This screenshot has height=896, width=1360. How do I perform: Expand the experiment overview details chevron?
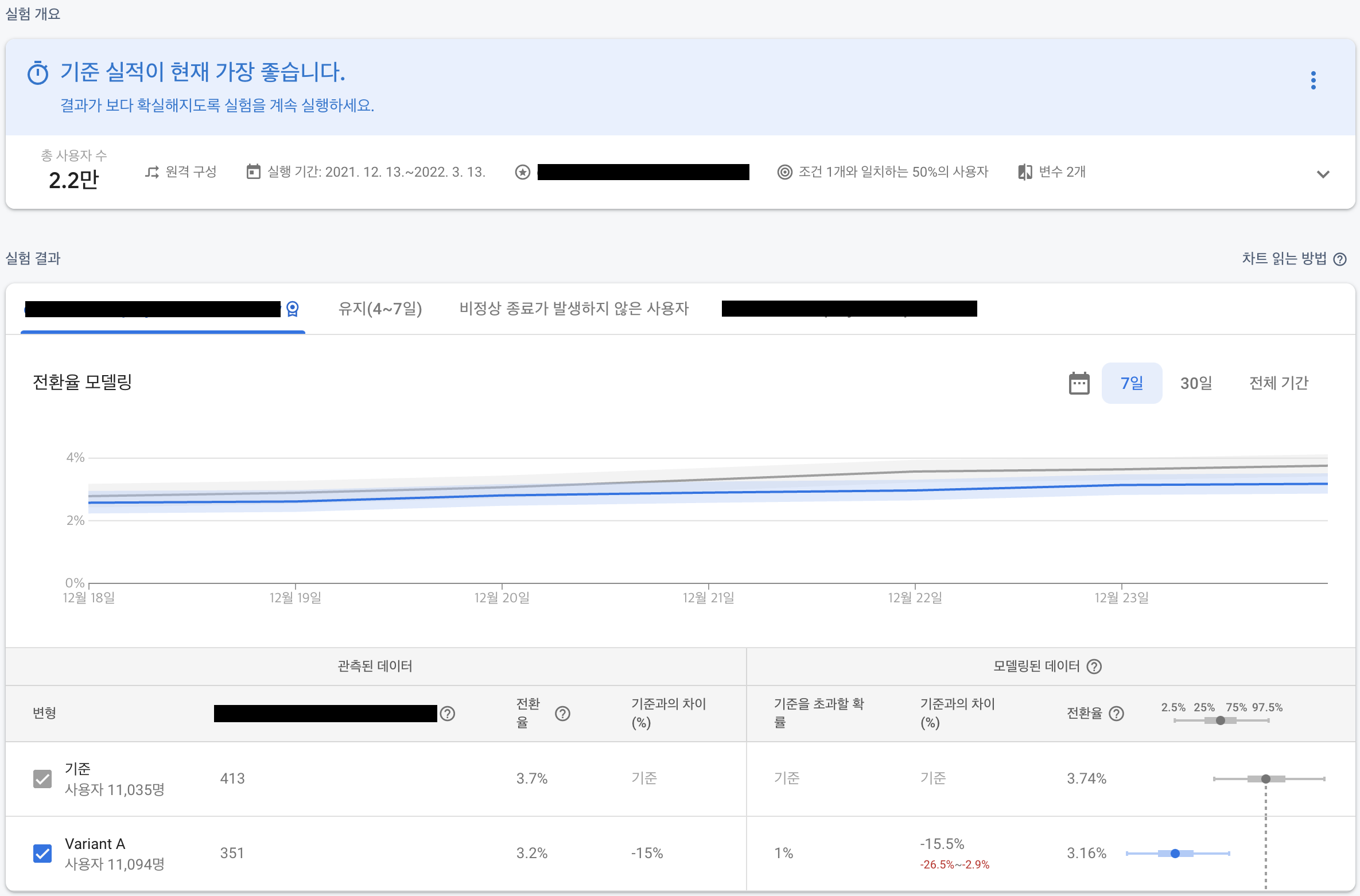(1323, 174)
